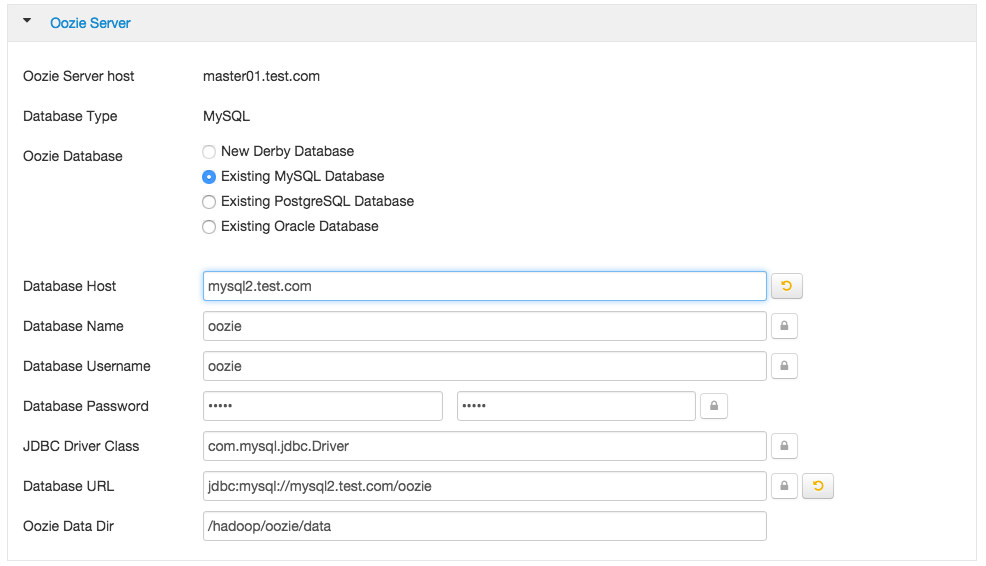Click the Database Name text field

(484, 326)
